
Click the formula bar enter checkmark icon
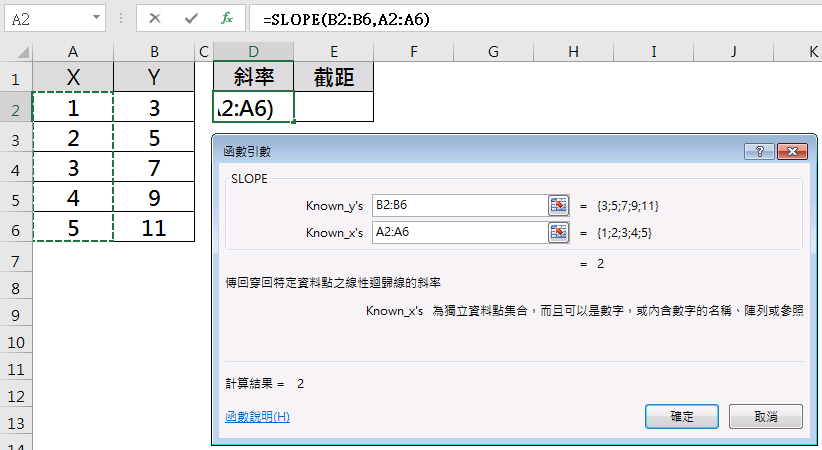190,18
